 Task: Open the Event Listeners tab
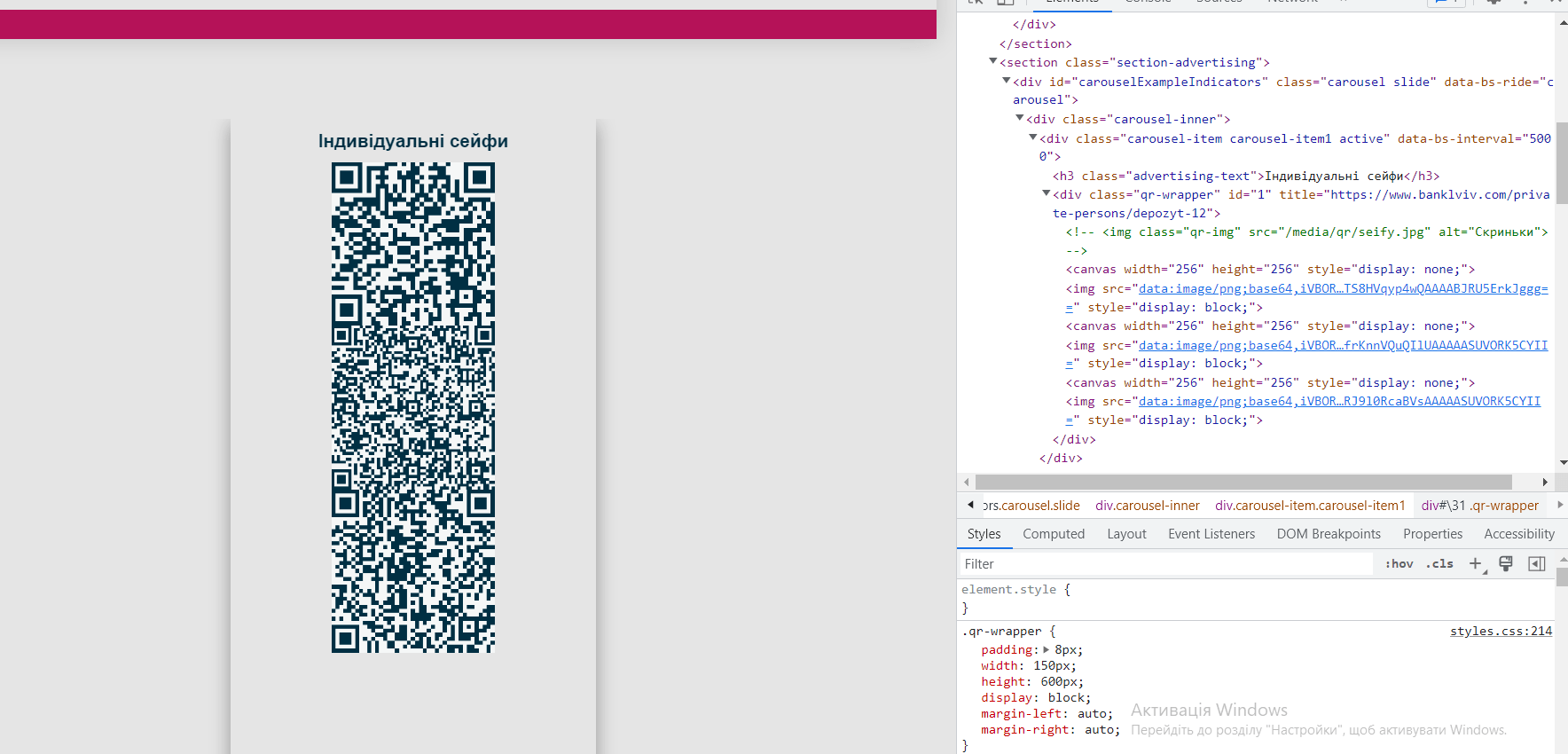1211,534
